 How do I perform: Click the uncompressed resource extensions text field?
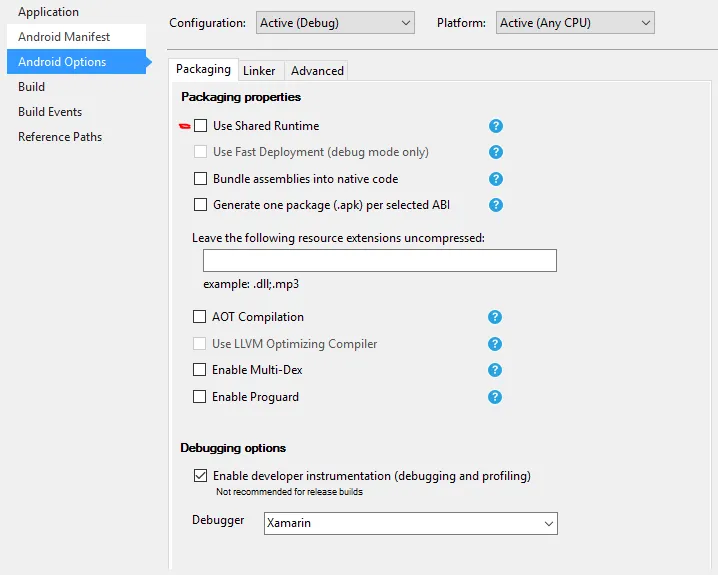[x=379, y=261]
